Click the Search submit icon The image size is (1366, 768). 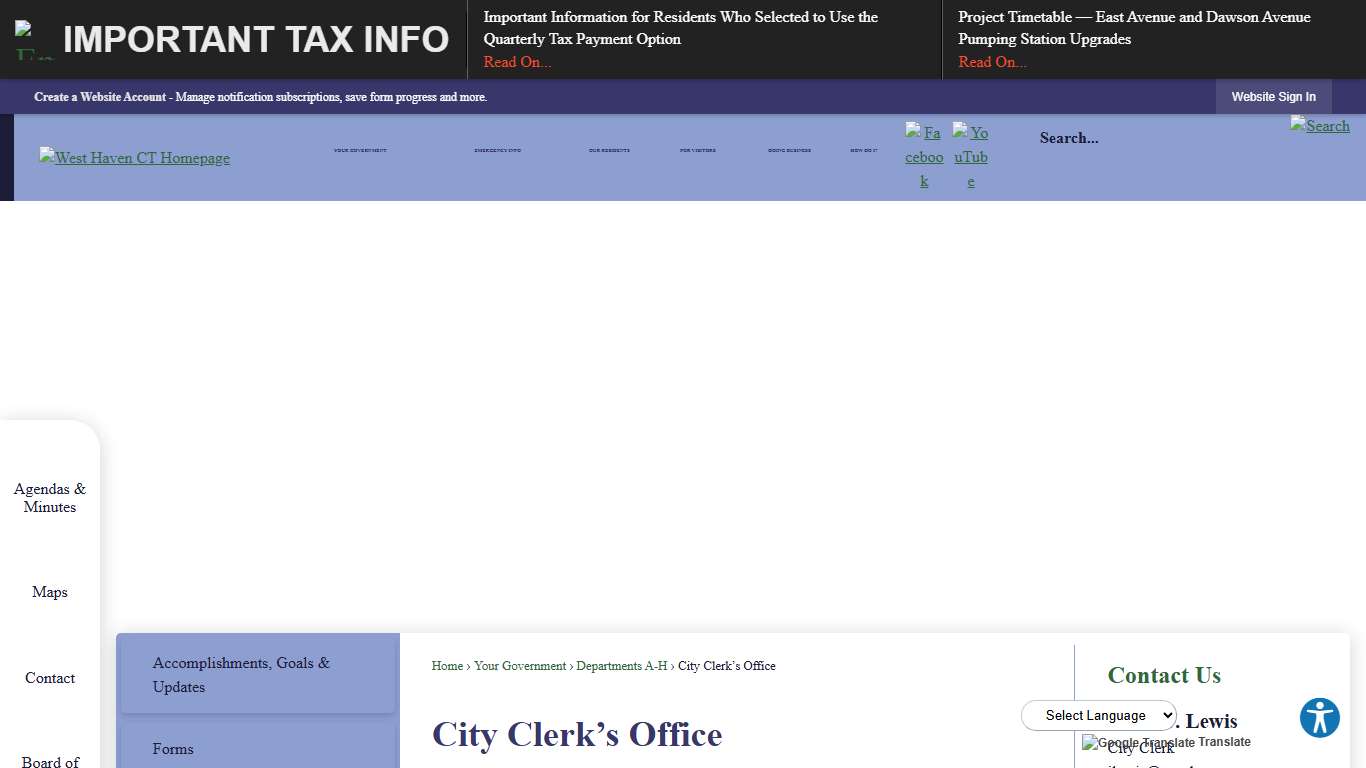[x=1319, y=126]
